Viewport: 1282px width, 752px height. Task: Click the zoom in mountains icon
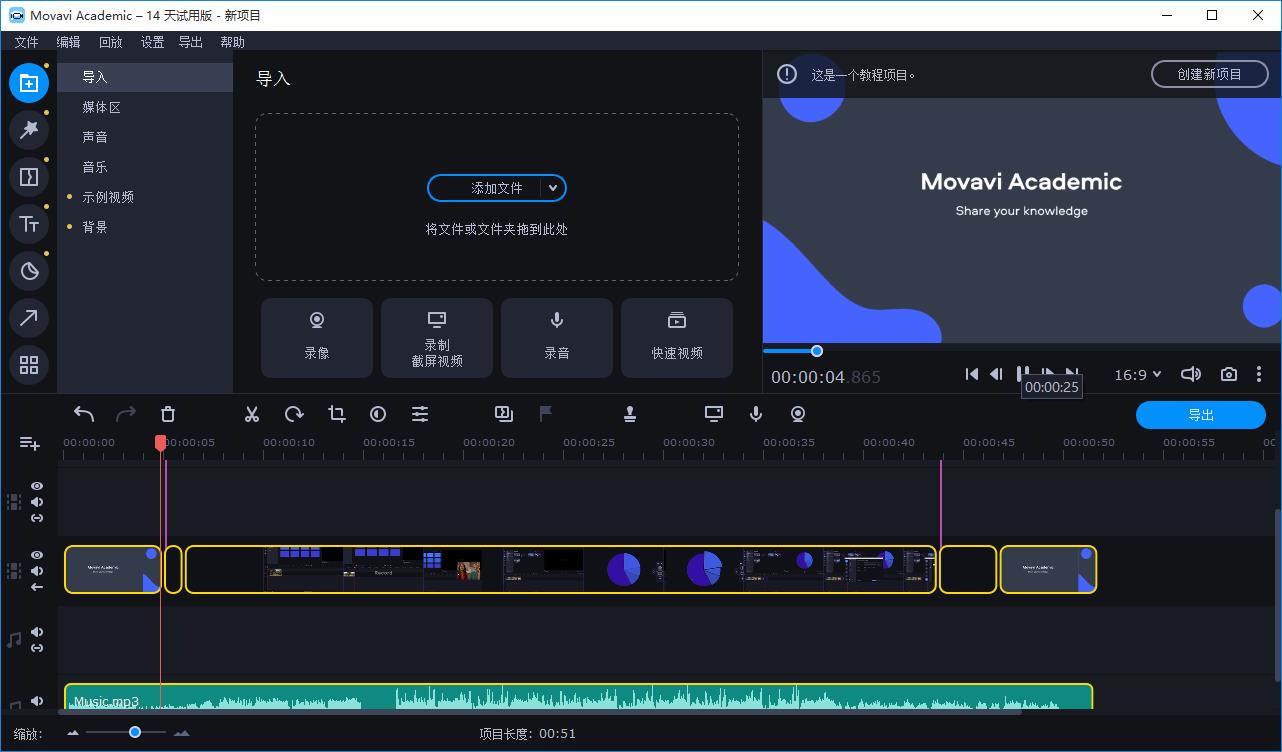pyautogui.click(x=181, y=733)
